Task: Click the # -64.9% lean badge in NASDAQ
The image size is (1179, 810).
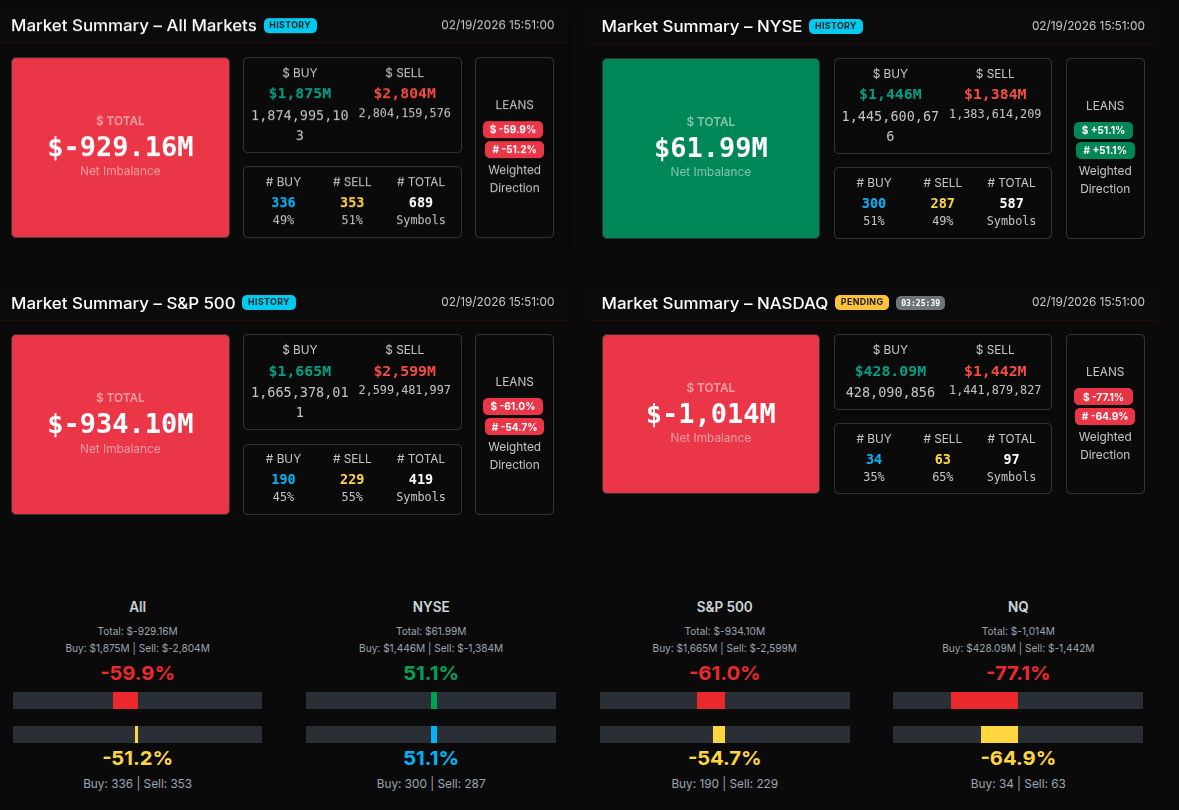Action: click(1104, 416)
